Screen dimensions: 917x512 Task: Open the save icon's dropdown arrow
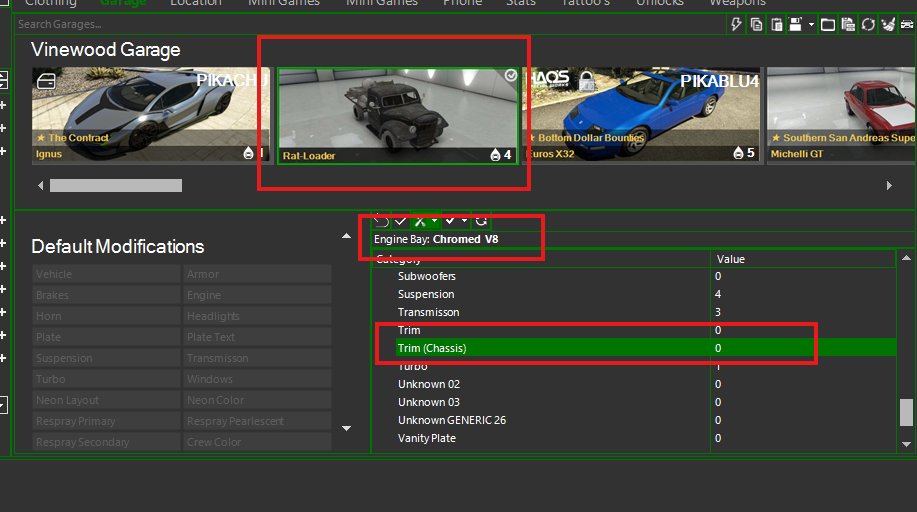pyautogui.click(x=811, y=25)
